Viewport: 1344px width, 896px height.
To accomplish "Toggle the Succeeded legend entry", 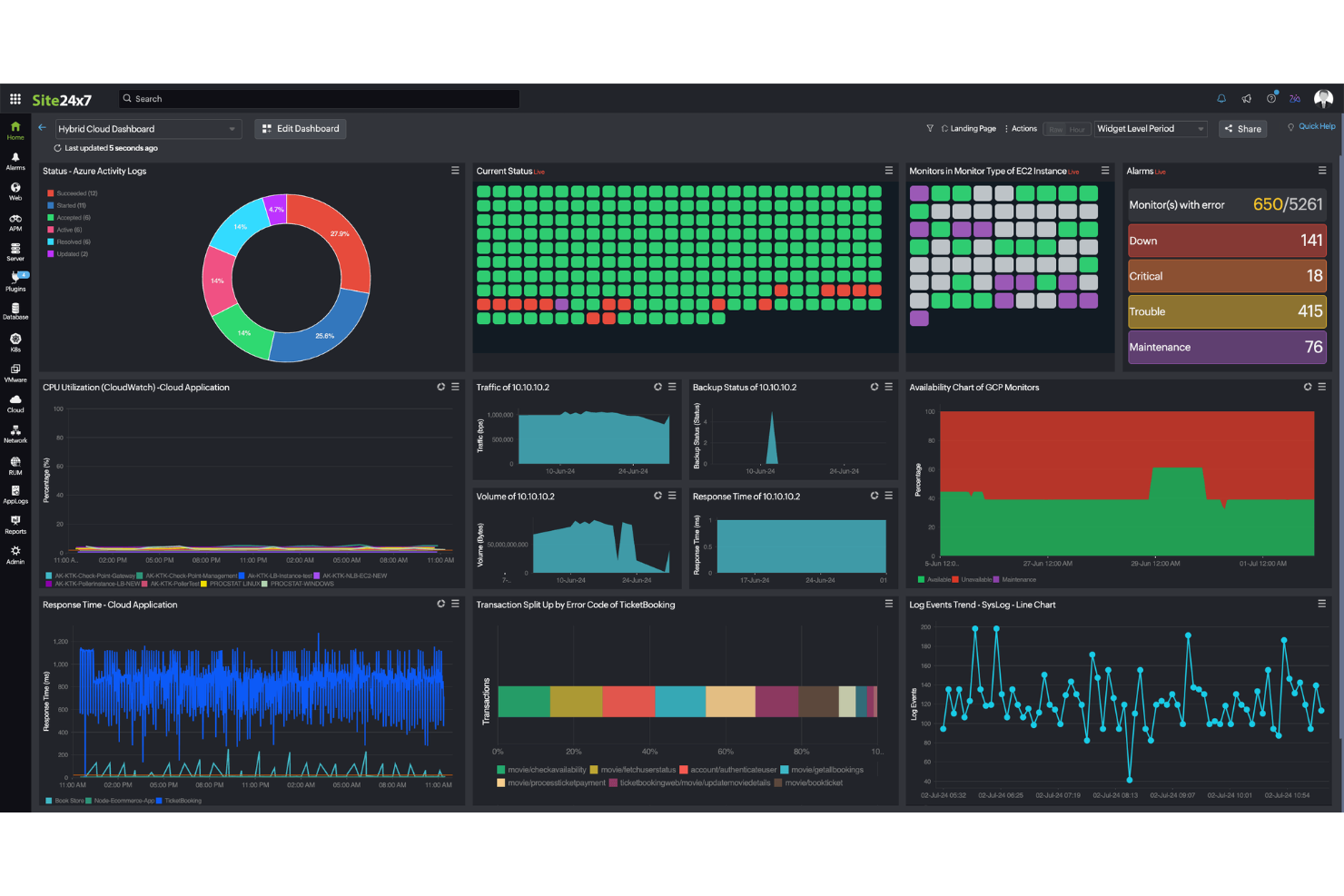I will pos(76,193).
